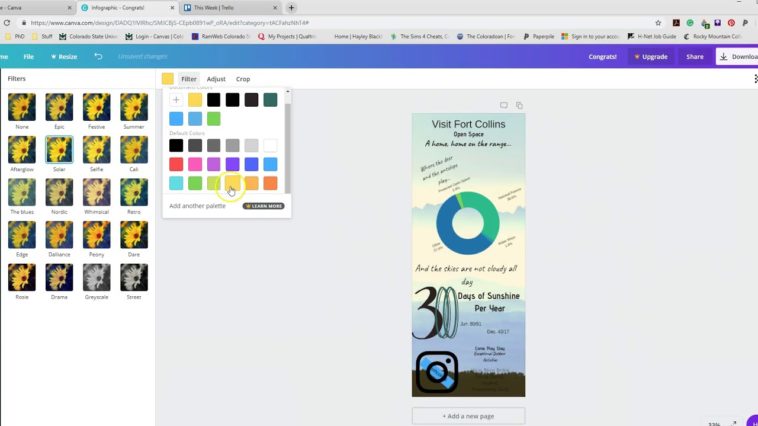The image size is (758, 426).
Task: Open the Crop tab
Action: [x=243, y=79]
